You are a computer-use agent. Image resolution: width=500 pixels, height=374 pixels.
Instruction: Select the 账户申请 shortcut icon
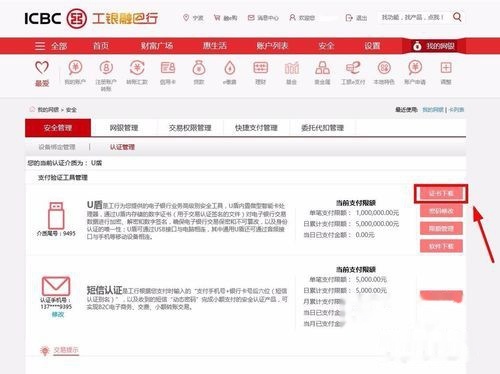[x=415, y=68]
